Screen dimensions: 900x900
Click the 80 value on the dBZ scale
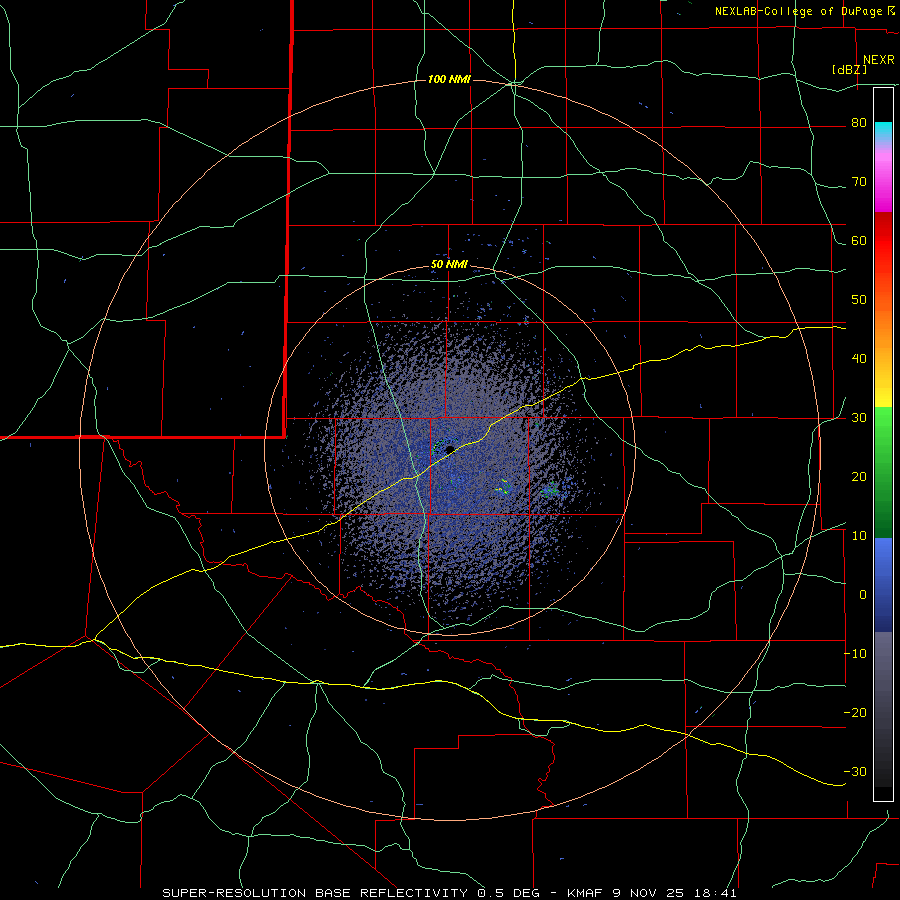[x=859, y=123]
